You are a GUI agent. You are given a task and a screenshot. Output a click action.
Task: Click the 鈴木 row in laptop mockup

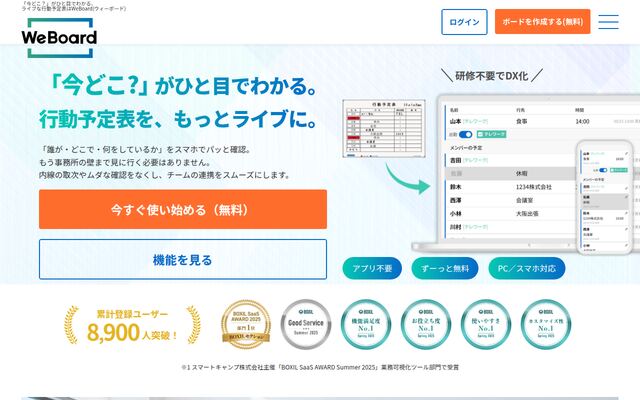click(x=510, y=187)
